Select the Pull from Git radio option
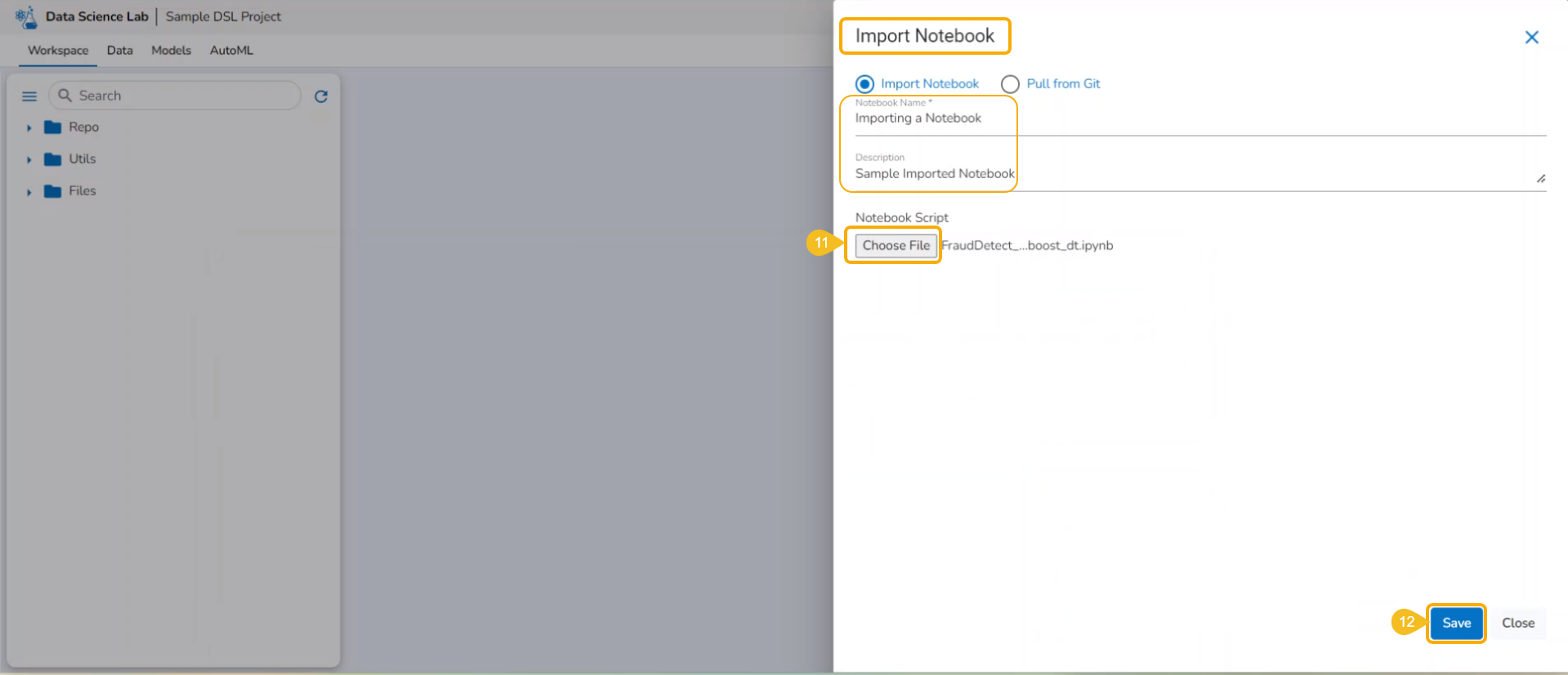1568x675 pixels. coord(1010,84)
